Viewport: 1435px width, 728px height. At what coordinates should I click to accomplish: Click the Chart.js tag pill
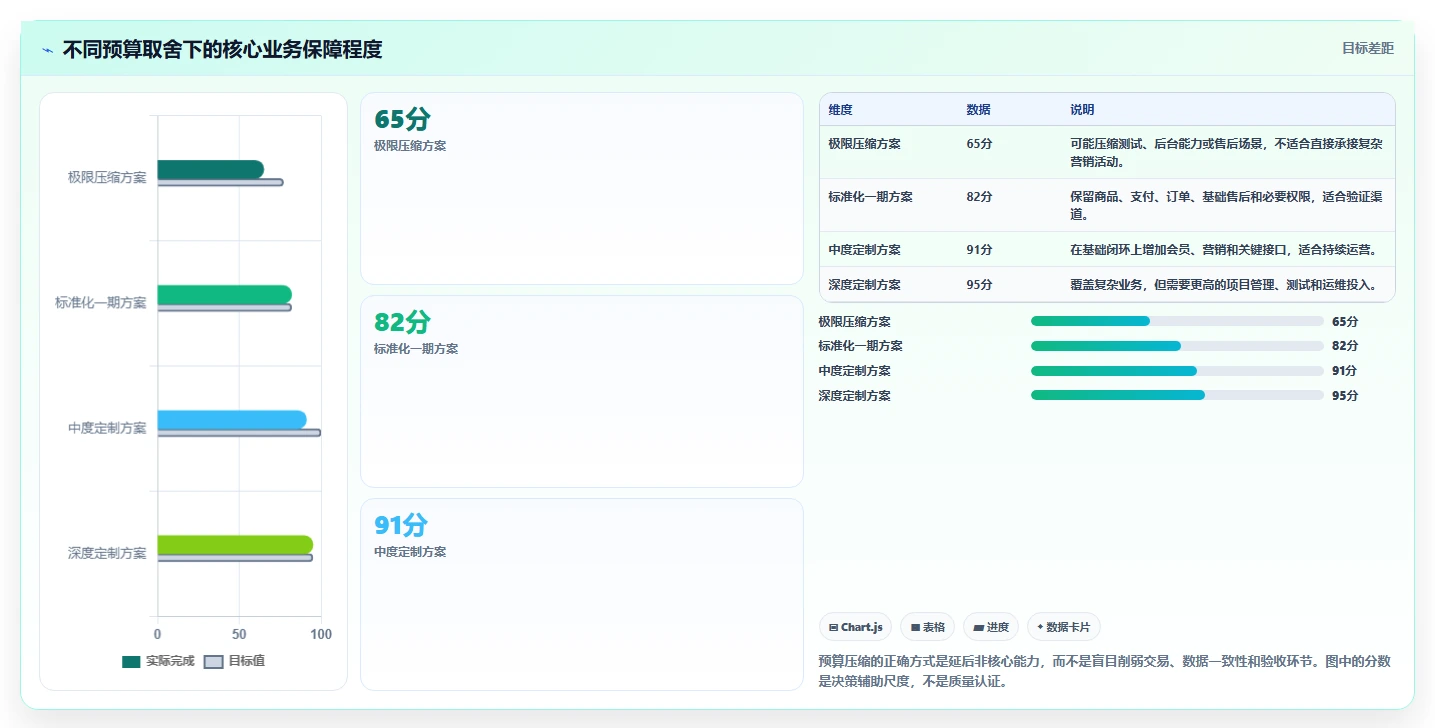855,627
